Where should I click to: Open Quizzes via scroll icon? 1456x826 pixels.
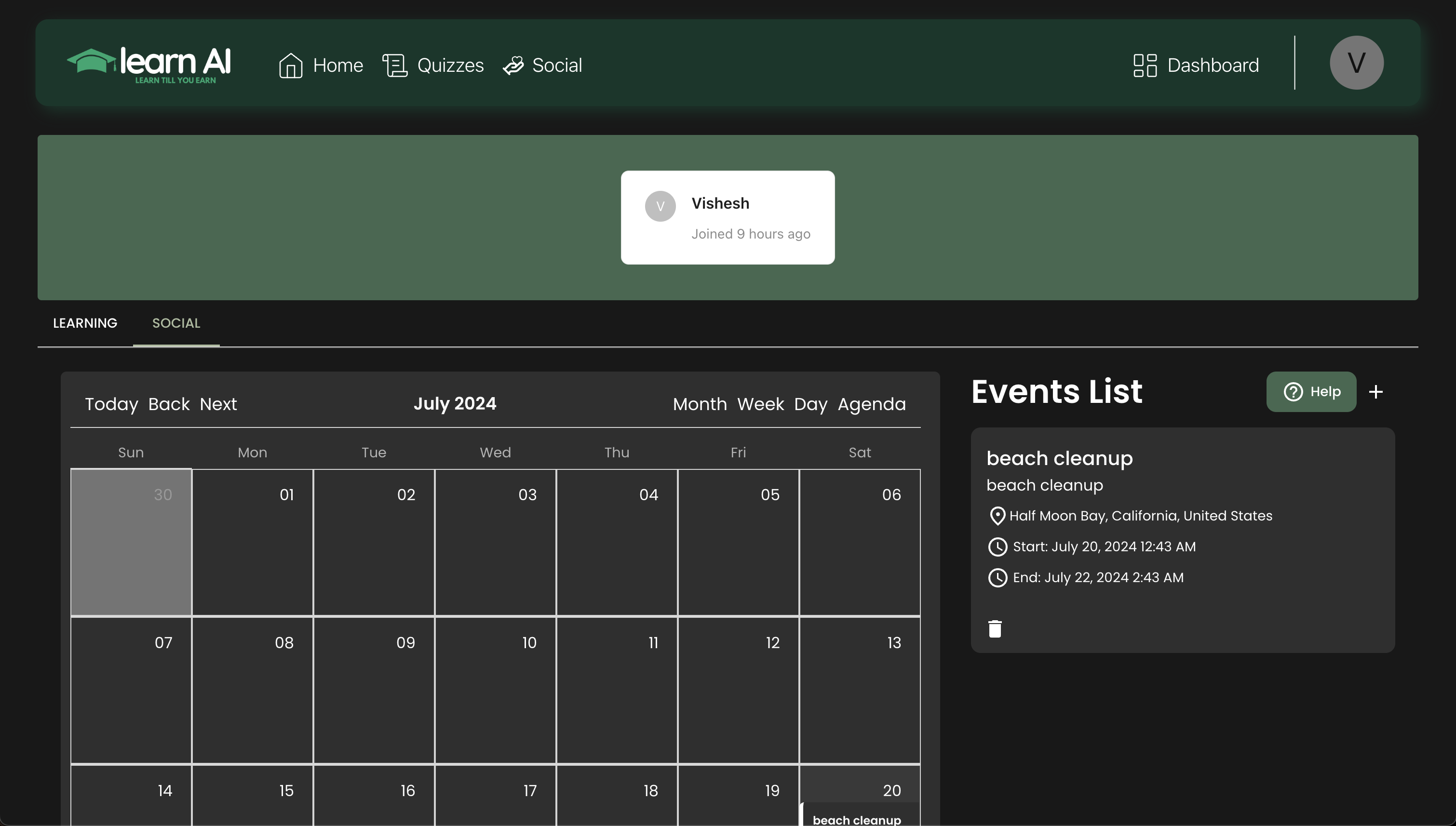pyautogui.click(x=395, y=65)
